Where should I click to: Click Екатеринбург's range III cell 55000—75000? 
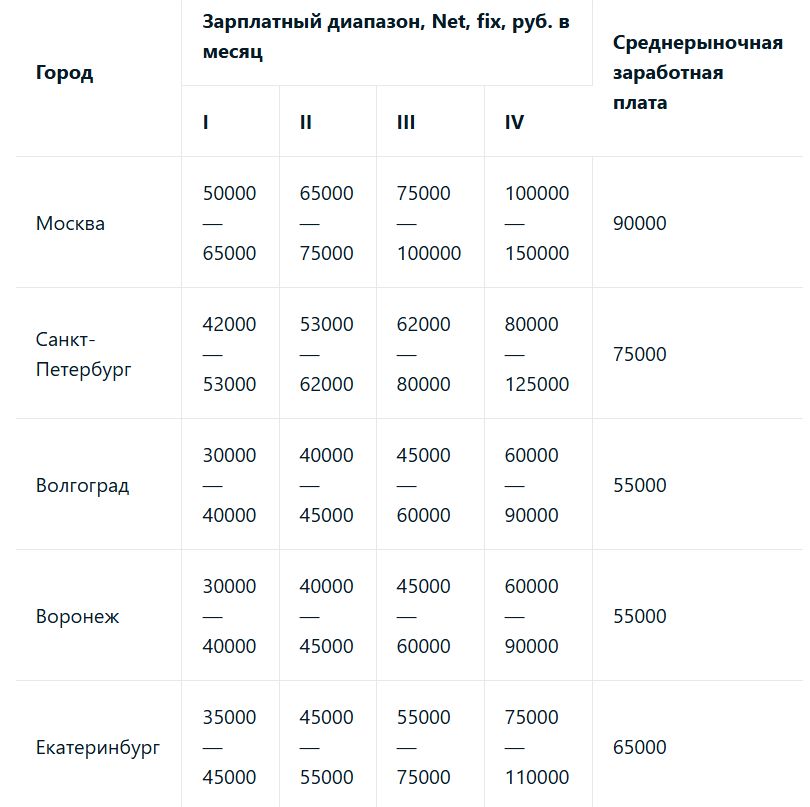(x=423, y=747)
